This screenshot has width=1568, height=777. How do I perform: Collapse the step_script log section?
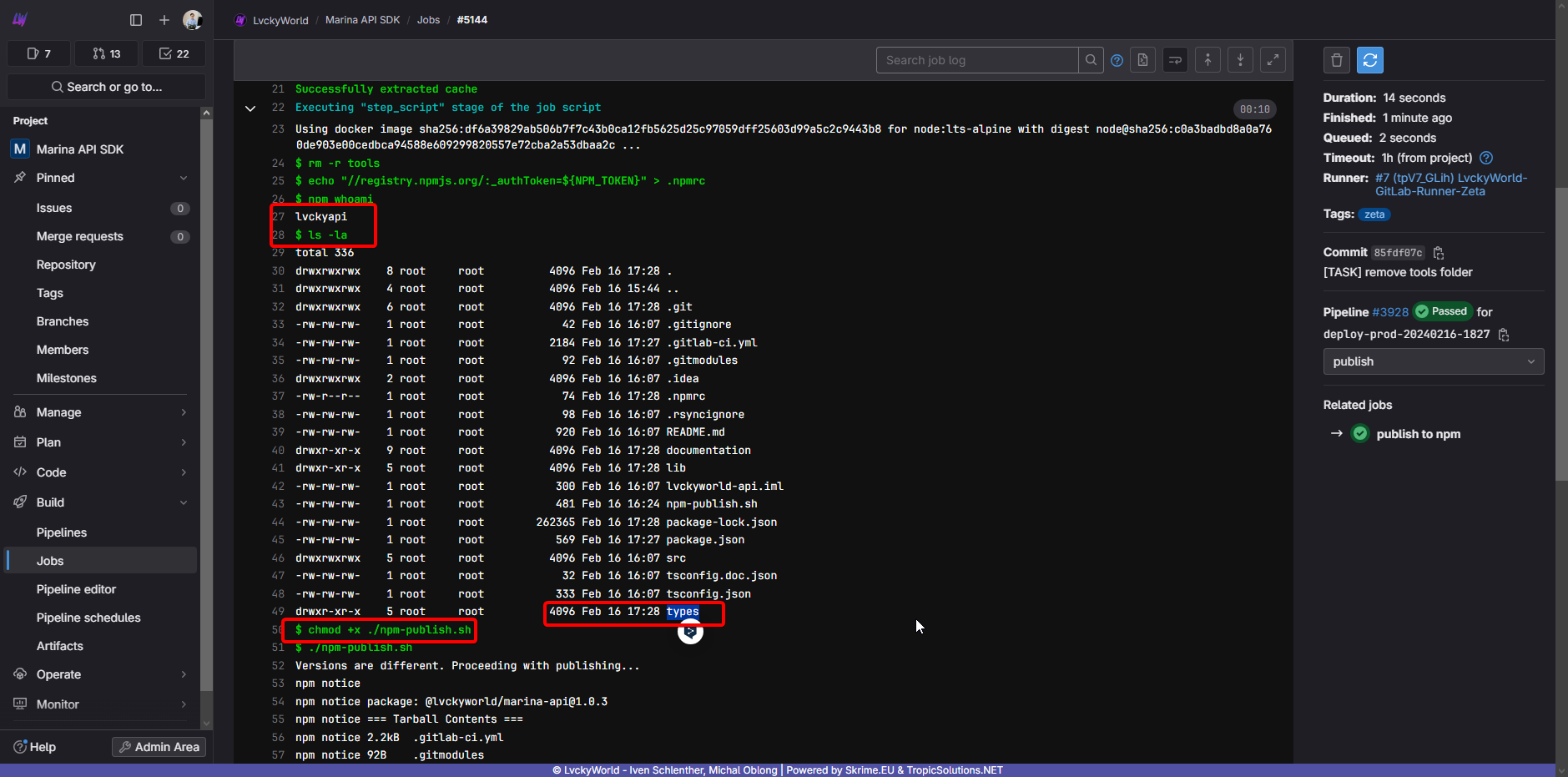(250, 108)
